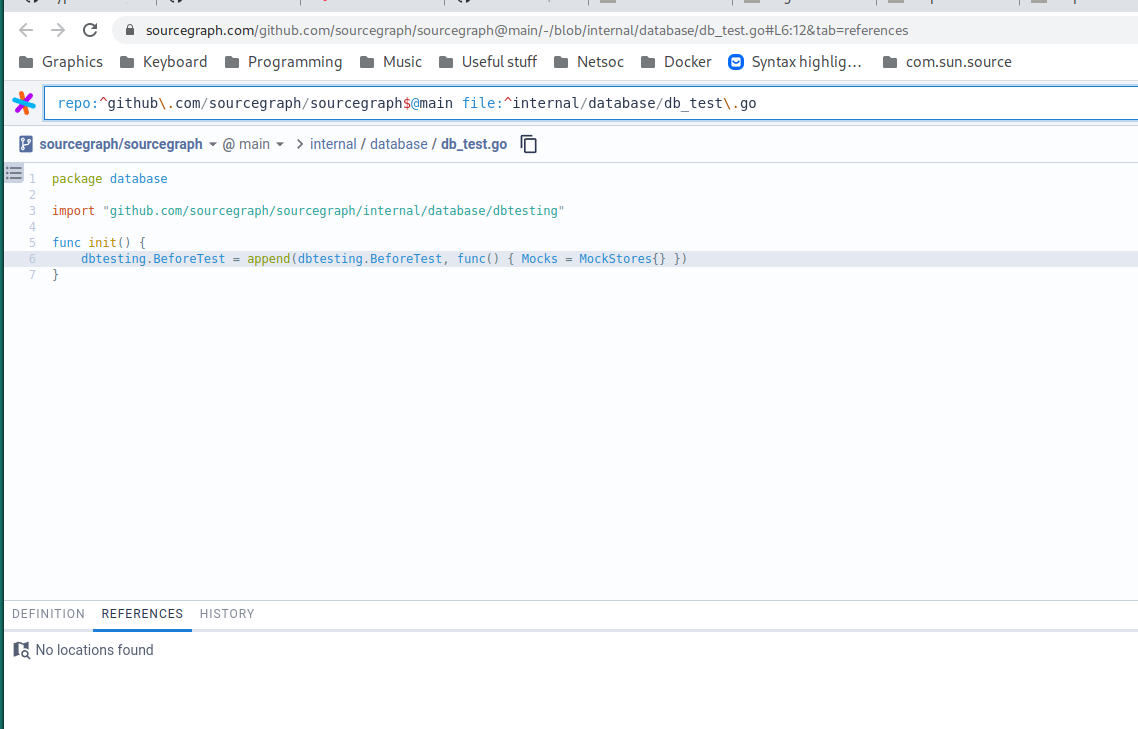Open the Music bookmark folder
This screenshot has height=729, width=1138.
[x=390, y=62]
